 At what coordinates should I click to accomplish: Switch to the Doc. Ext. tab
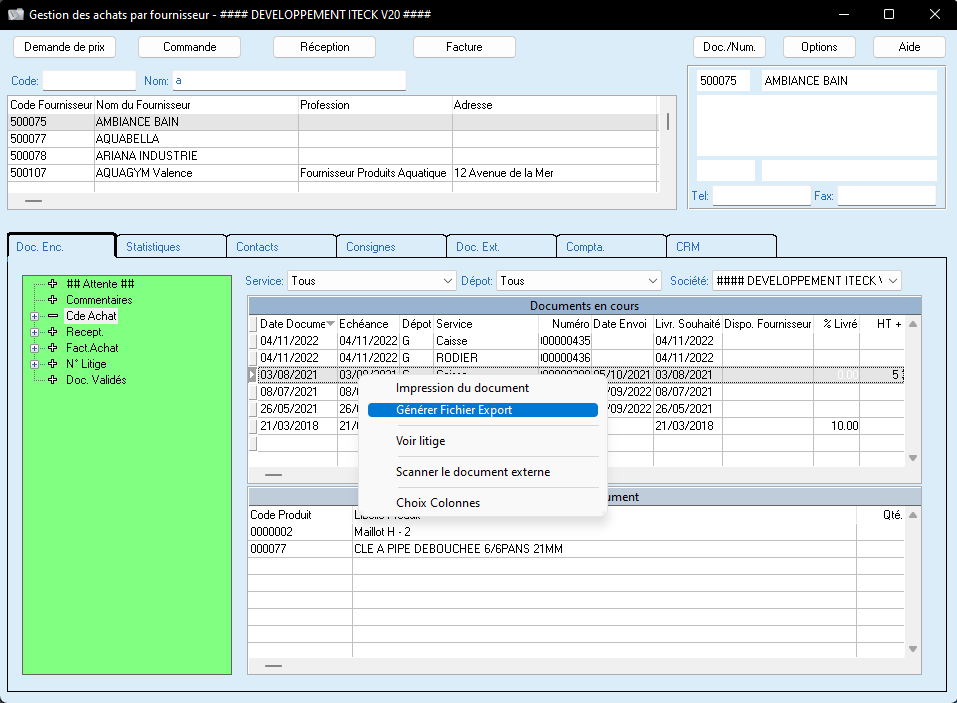500,247
